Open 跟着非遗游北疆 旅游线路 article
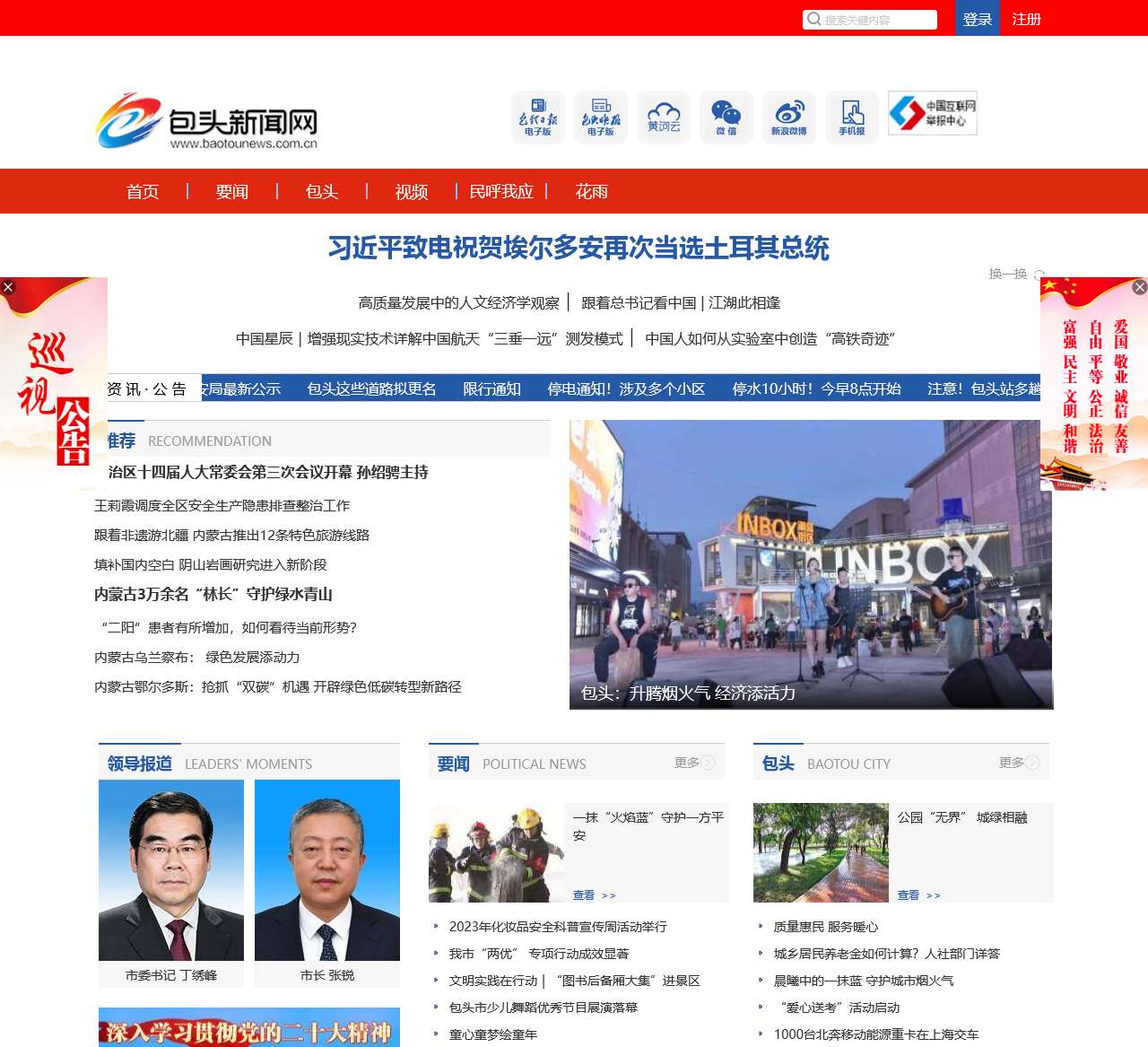 point(232,535)
